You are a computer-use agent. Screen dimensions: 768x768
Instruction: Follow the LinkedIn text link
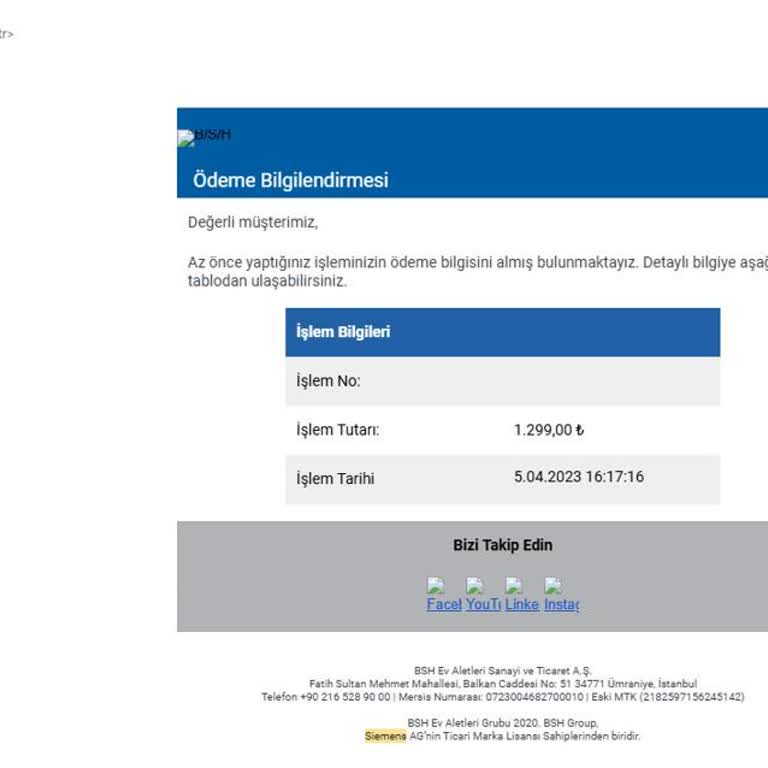tap(522, 604)
